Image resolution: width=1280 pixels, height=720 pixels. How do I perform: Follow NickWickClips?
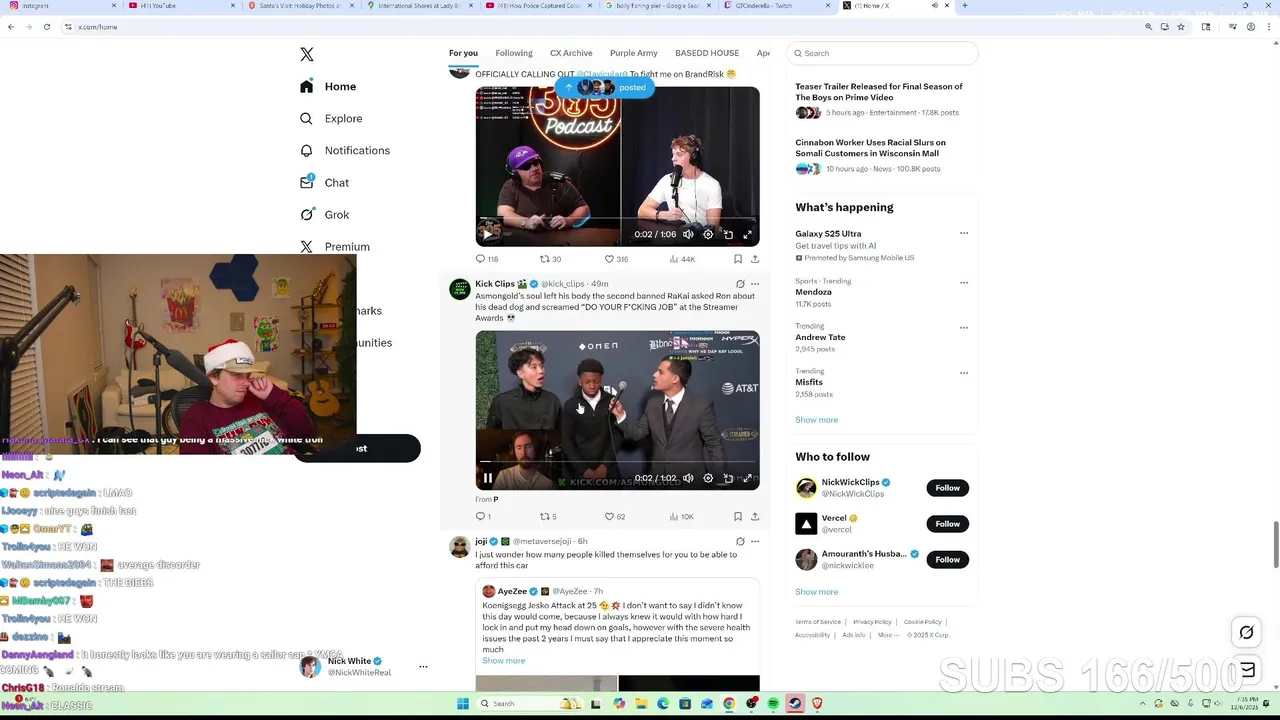[947, 488]
